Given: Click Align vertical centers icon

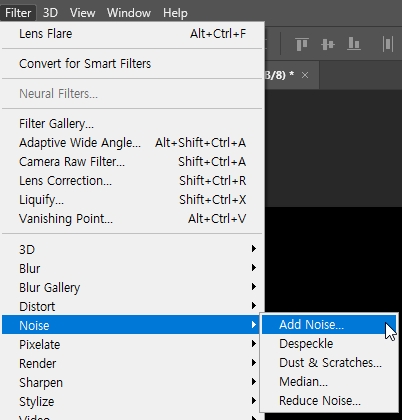Looking at the screenshot, I should (x=328, y=44).
